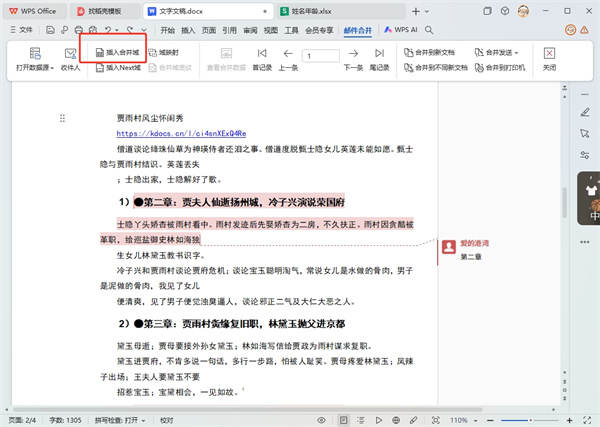Switch to 插入 tab
This screenshot has width=600, height=427.
[x=188, y=30]
